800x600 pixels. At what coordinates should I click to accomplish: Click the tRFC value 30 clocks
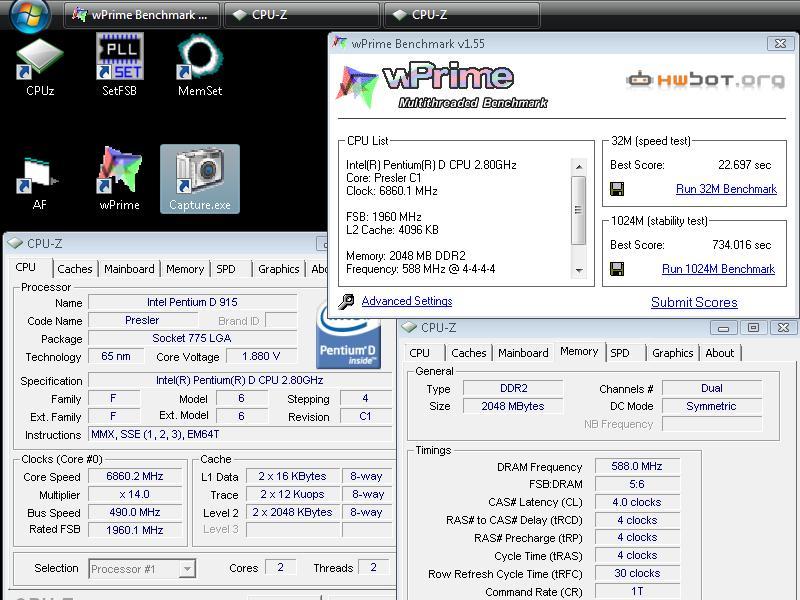(637, 573)
